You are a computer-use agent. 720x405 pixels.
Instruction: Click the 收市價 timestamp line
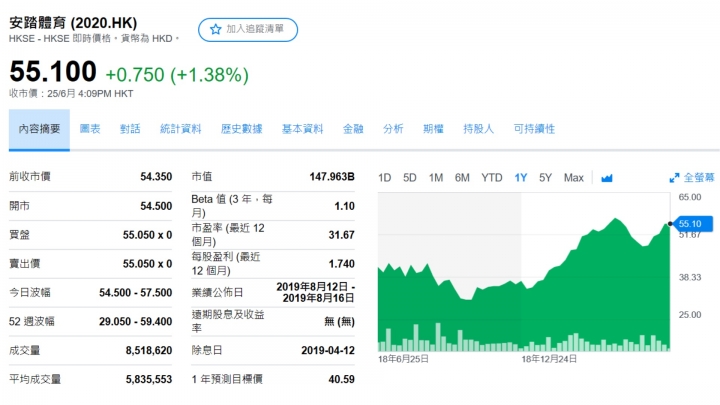(x=71, y=94)
